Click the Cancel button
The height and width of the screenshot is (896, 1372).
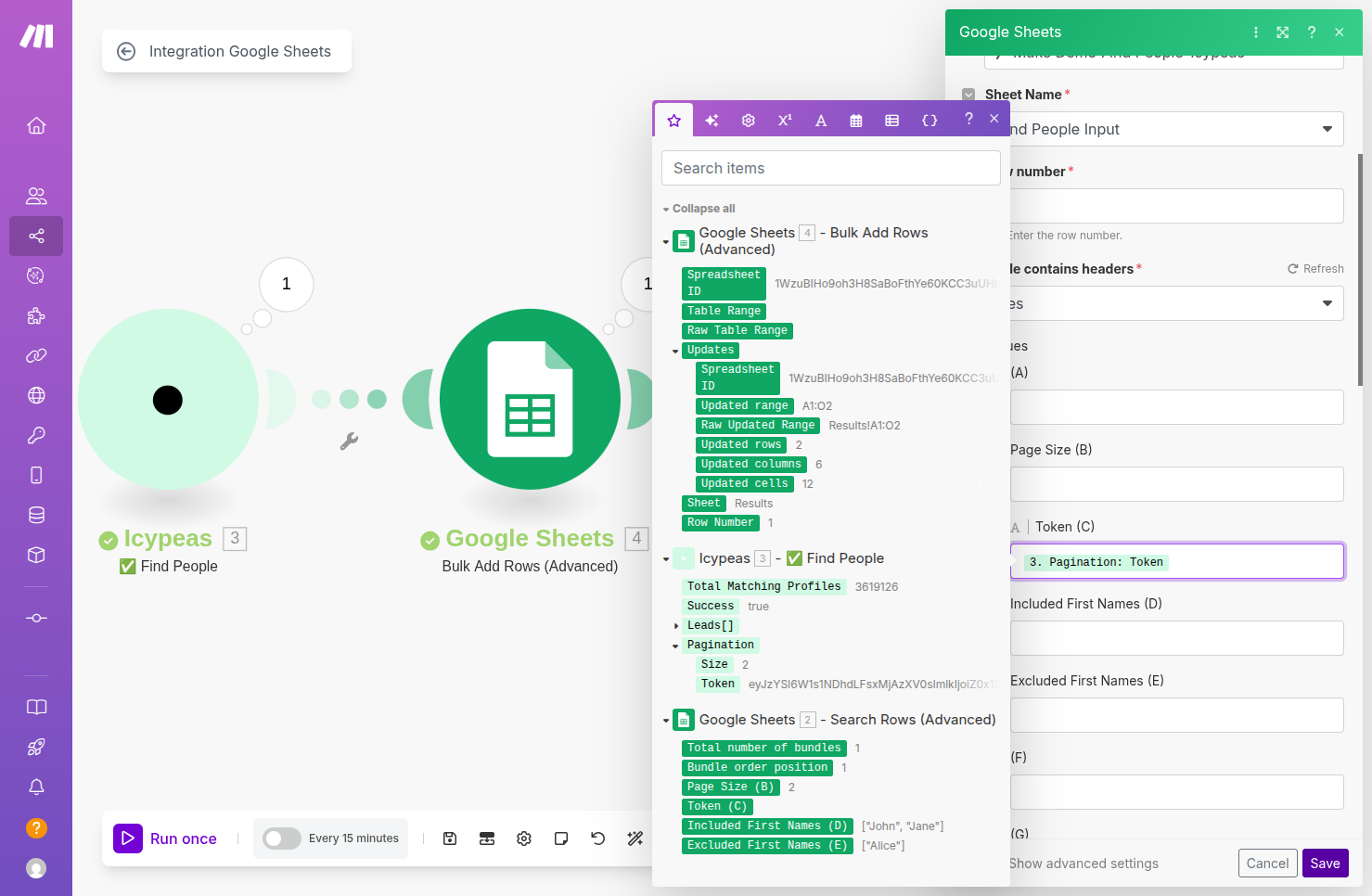coord(1267,864)
